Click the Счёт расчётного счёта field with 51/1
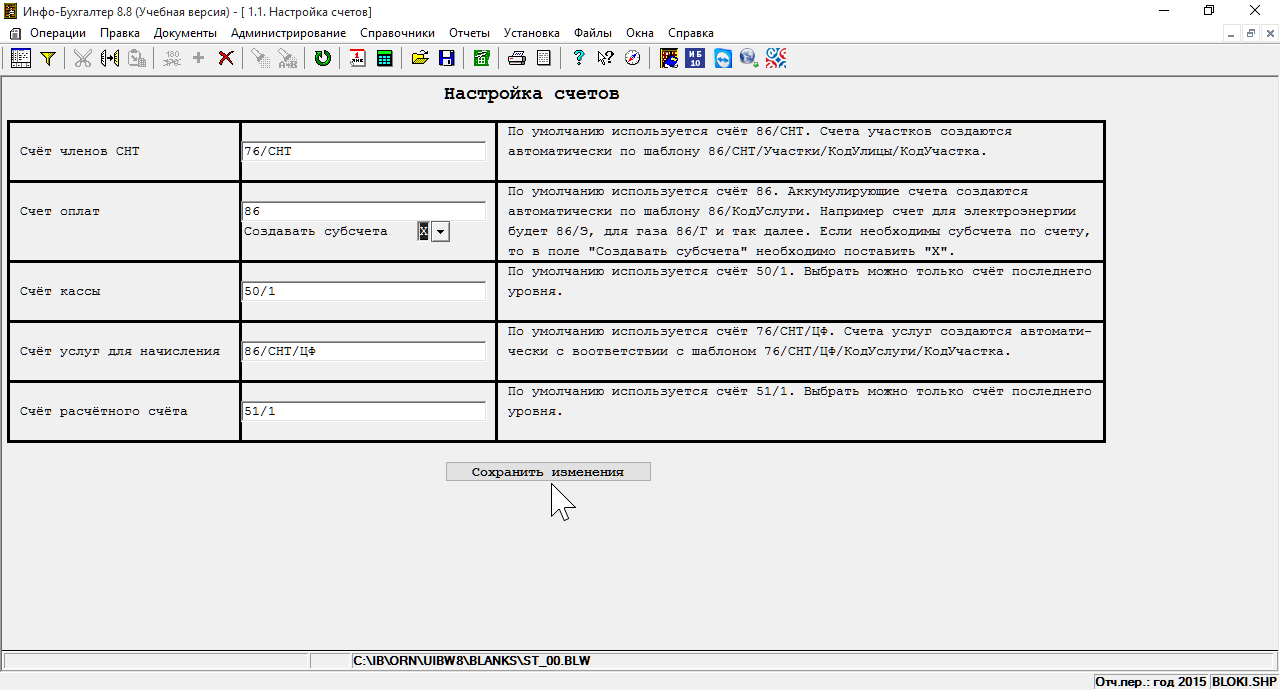1280x690 pixels. [x=364, y=411]
